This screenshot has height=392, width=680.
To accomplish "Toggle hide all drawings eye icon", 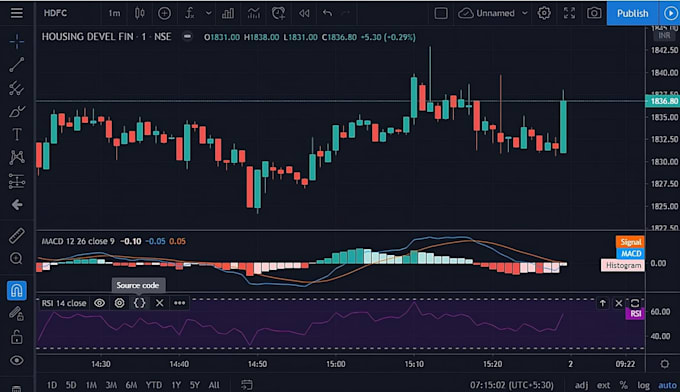I will [x=16, y=360].
